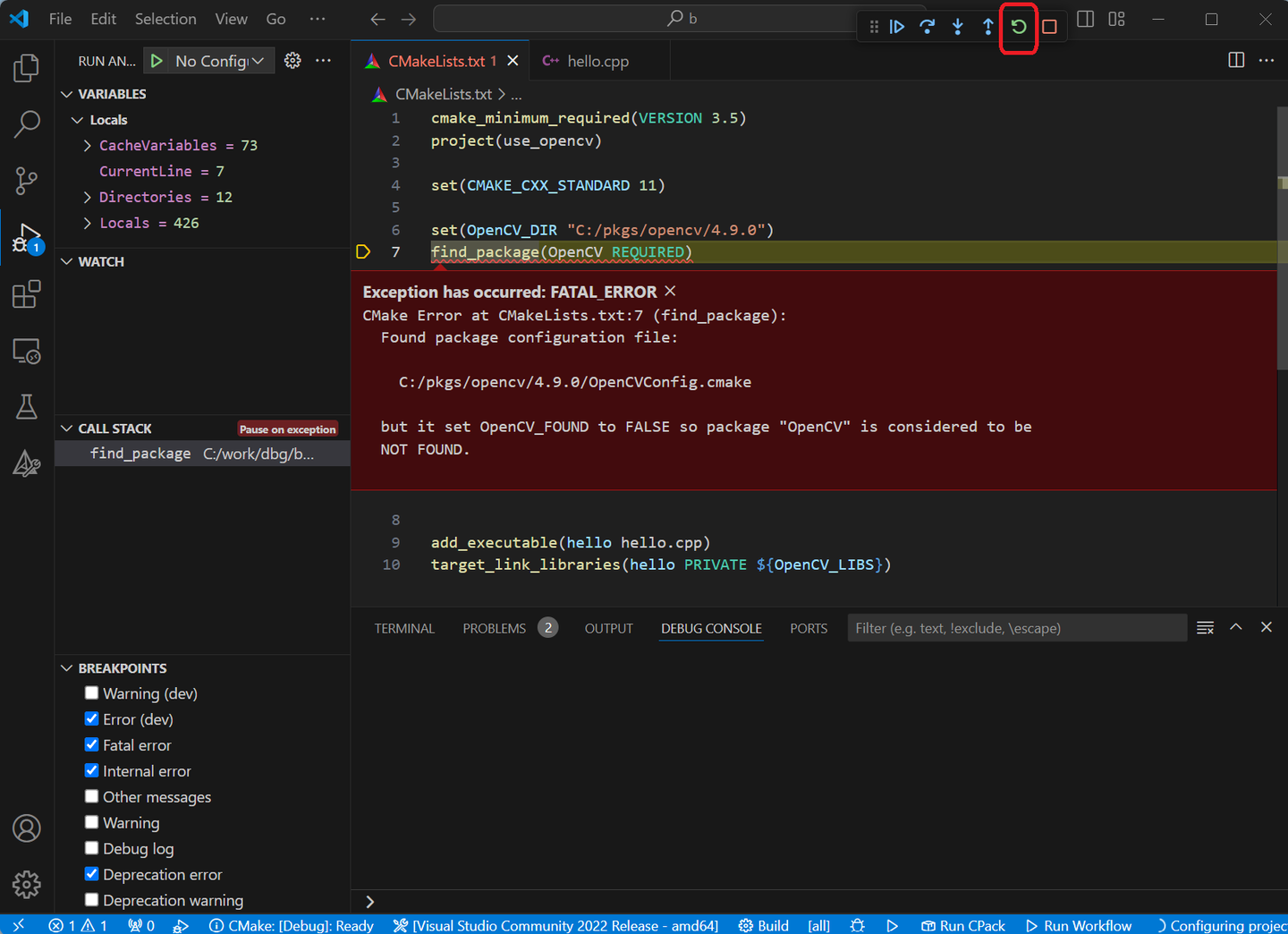Dismiss the FATAL_ERROR exception message
Screen dimensions: 1288x934
670,291
